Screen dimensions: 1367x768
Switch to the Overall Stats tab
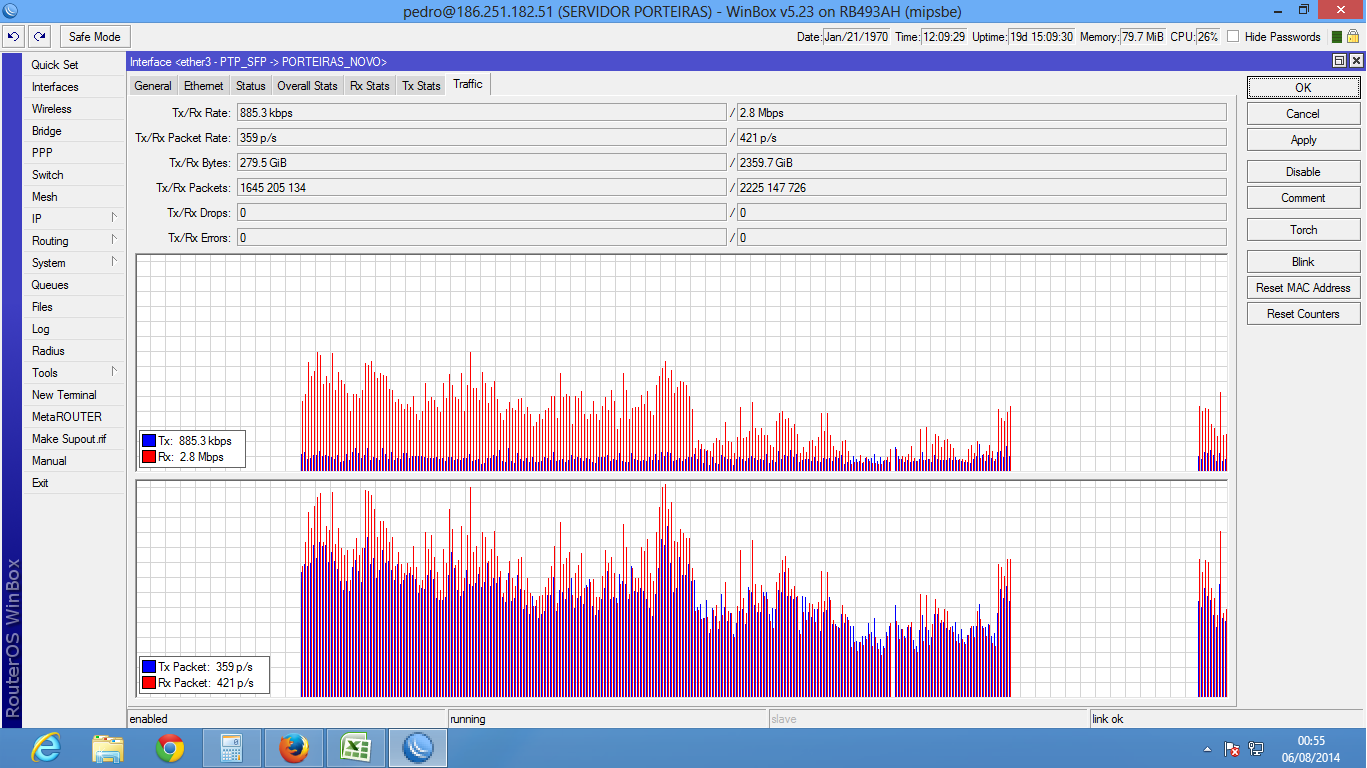point(307,86)
